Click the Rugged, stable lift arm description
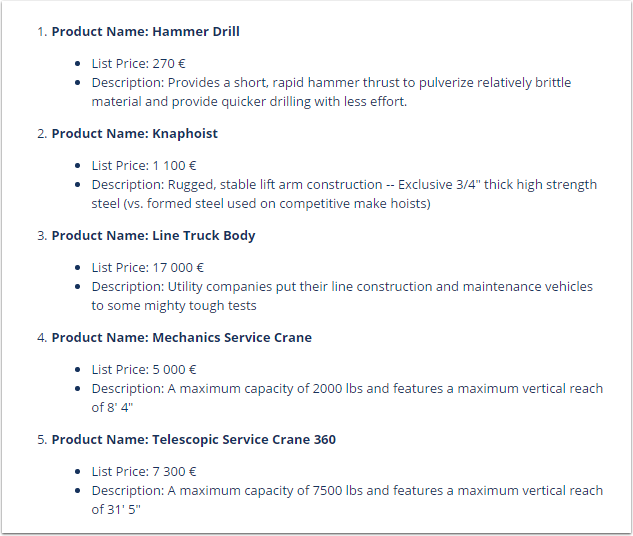The height and width of the screenshot is (536, 633). pos(344,194)
